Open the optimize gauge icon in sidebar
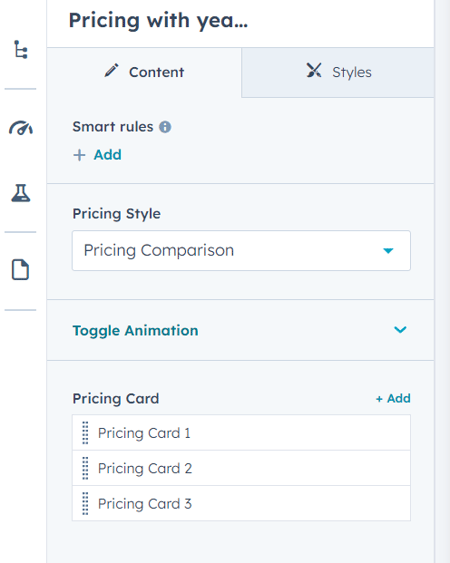The width and height of the screenshot is (450, 563). pyautogui.click(x=21, y=127)
